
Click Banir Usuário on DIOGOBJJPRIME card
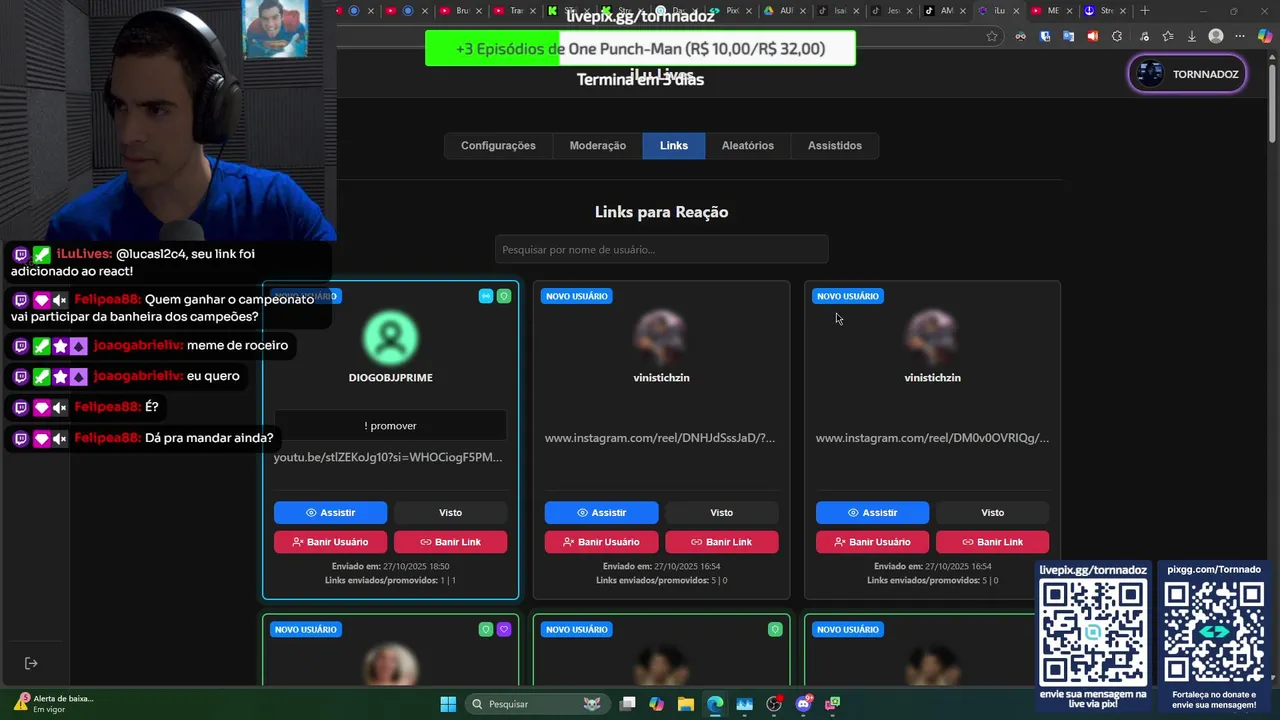pyautogui.click(x=330, y=542)
